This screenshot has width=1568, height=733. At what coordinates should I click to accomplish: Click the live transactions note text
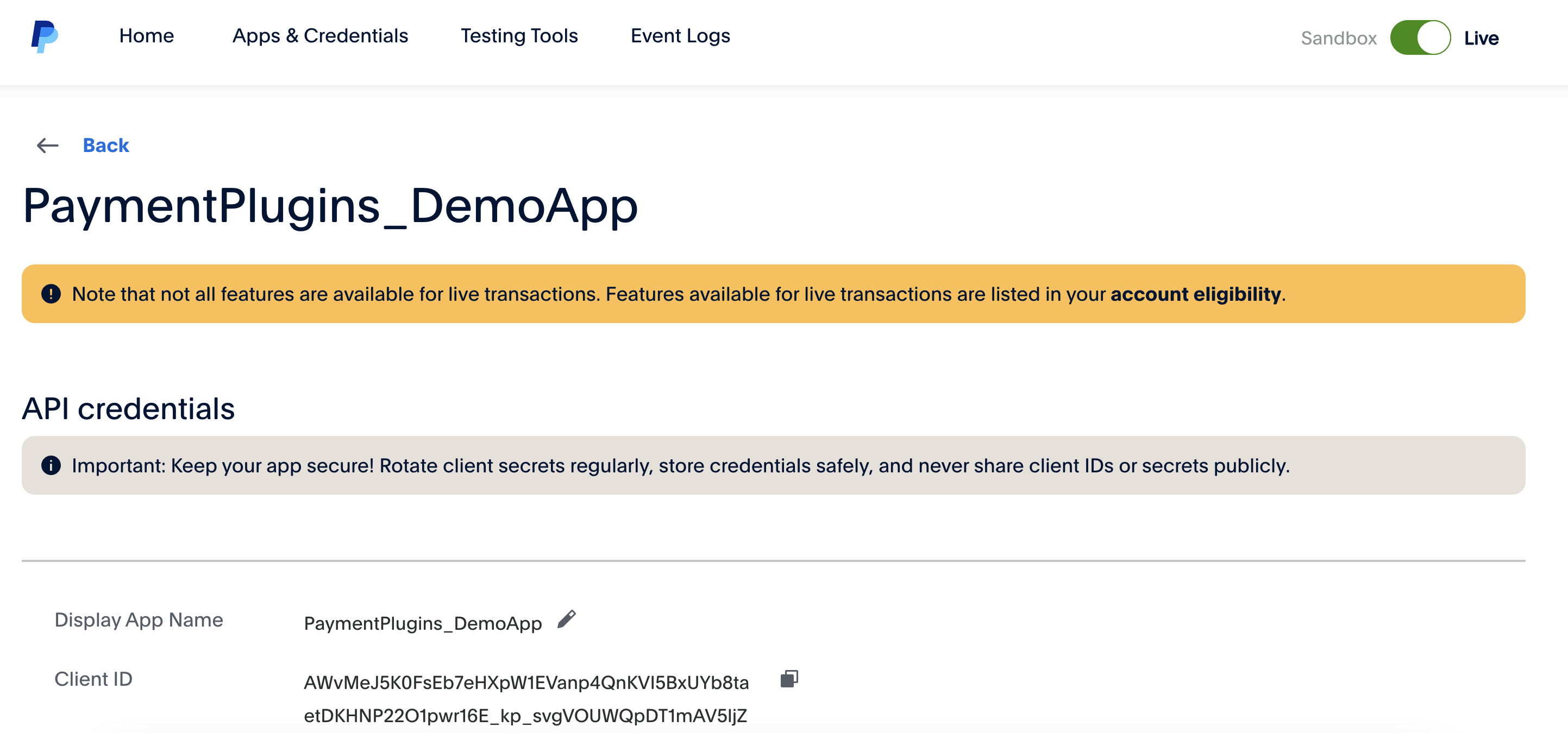pos(679,294)
